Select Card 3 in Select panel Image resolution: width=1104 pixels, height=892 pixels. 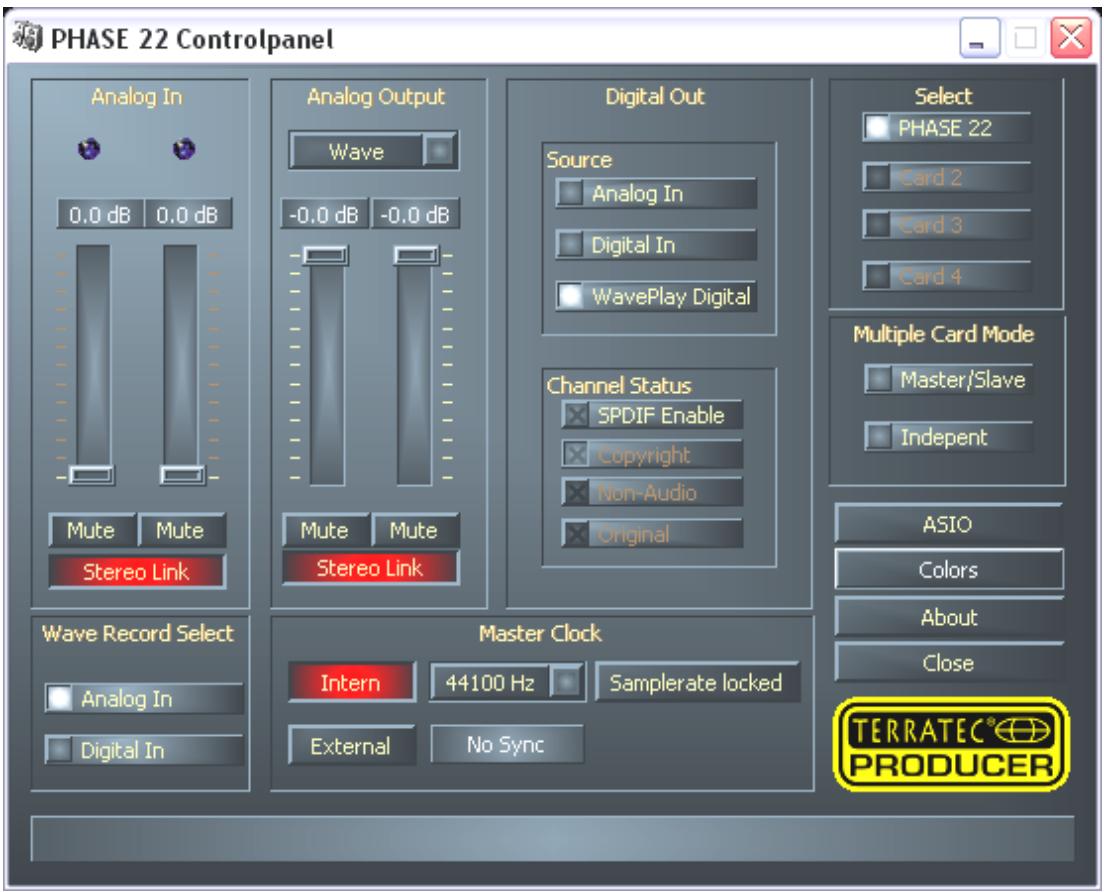[x=946, y=225]
